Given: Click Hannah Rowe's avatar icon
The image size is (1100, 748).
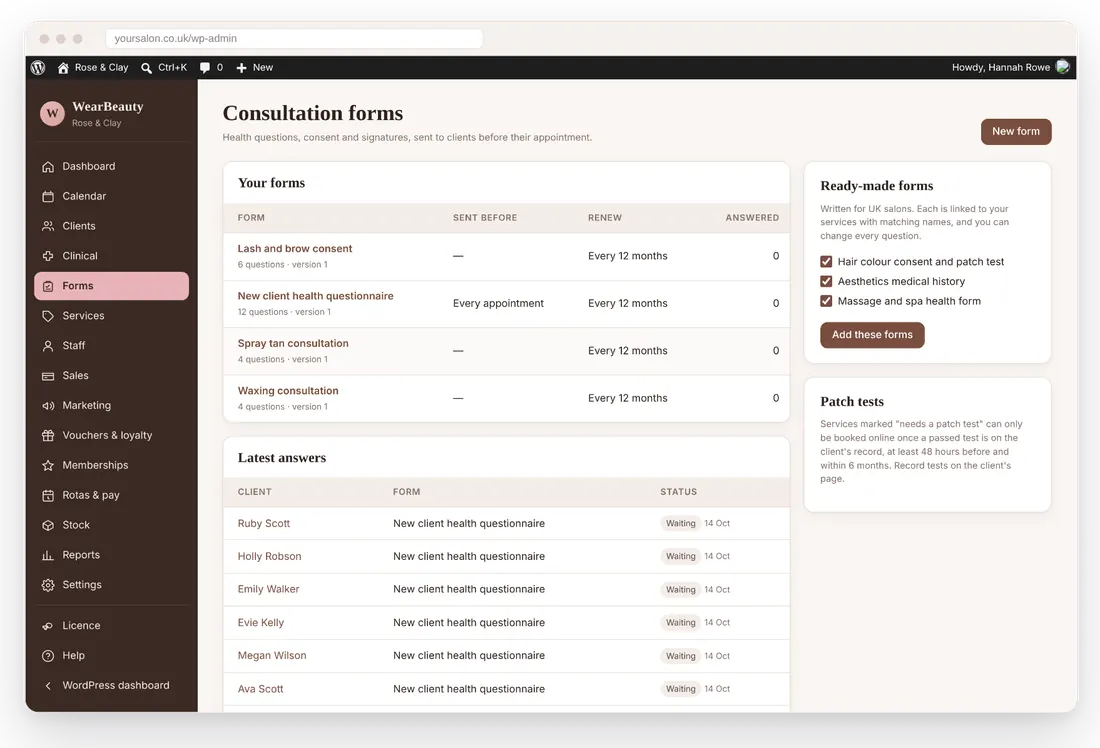Looking at the screenshot, I should coord(1063,67).
